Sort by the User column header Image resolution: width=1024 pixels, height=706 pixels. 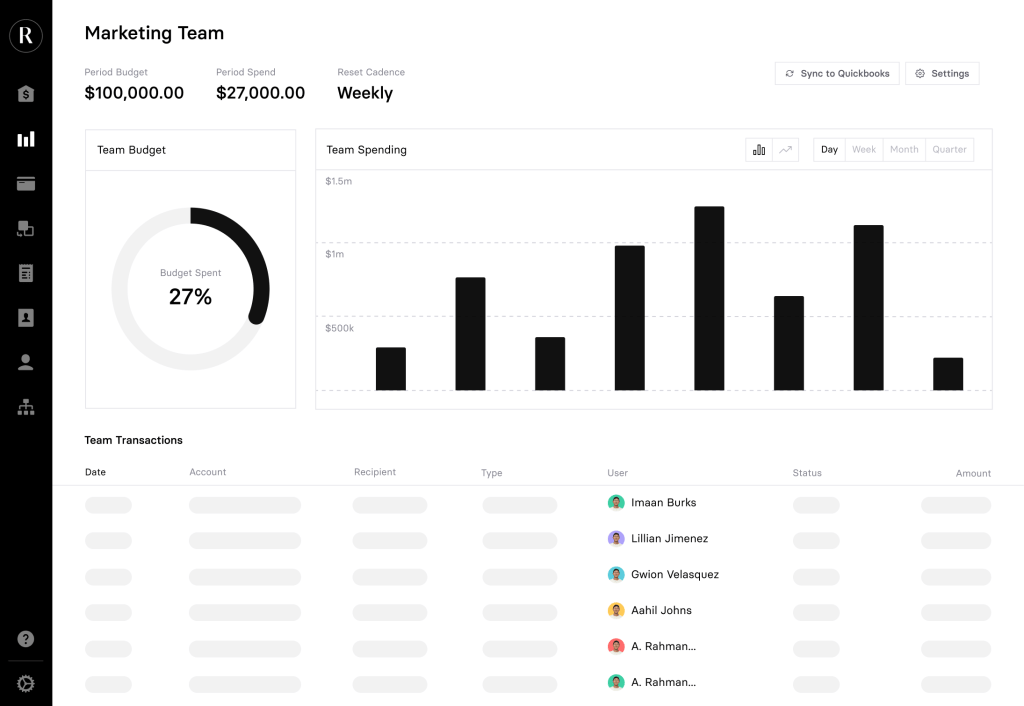pyautogui.click(x=617, y=473)
